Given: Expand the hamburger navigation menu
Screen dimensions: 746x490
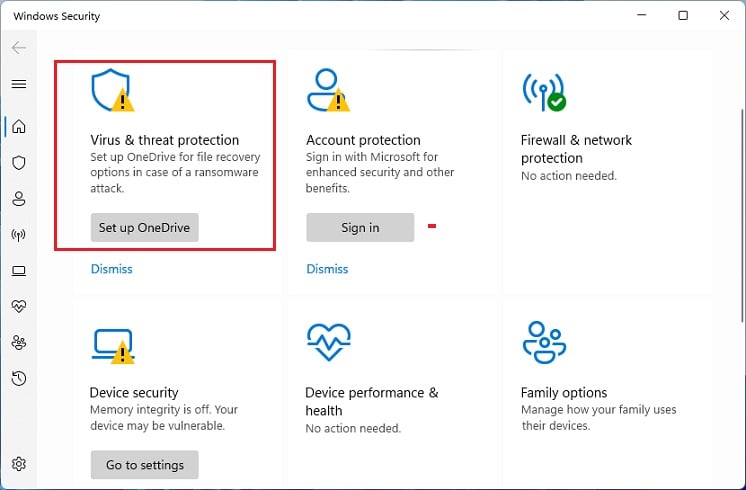Looking at the screenshot, I should (18, 84).
